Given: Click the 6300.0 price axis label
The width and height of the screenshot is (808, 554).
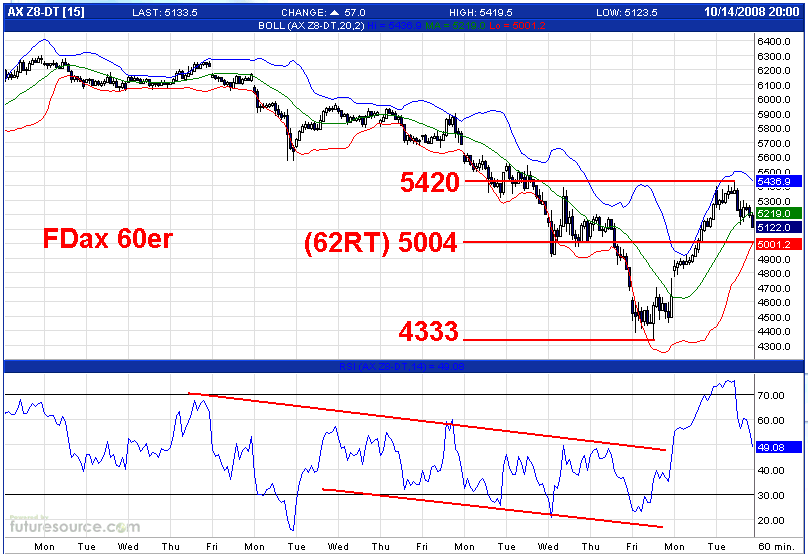Looking at the screenshot, I should [x=773, y=56].
